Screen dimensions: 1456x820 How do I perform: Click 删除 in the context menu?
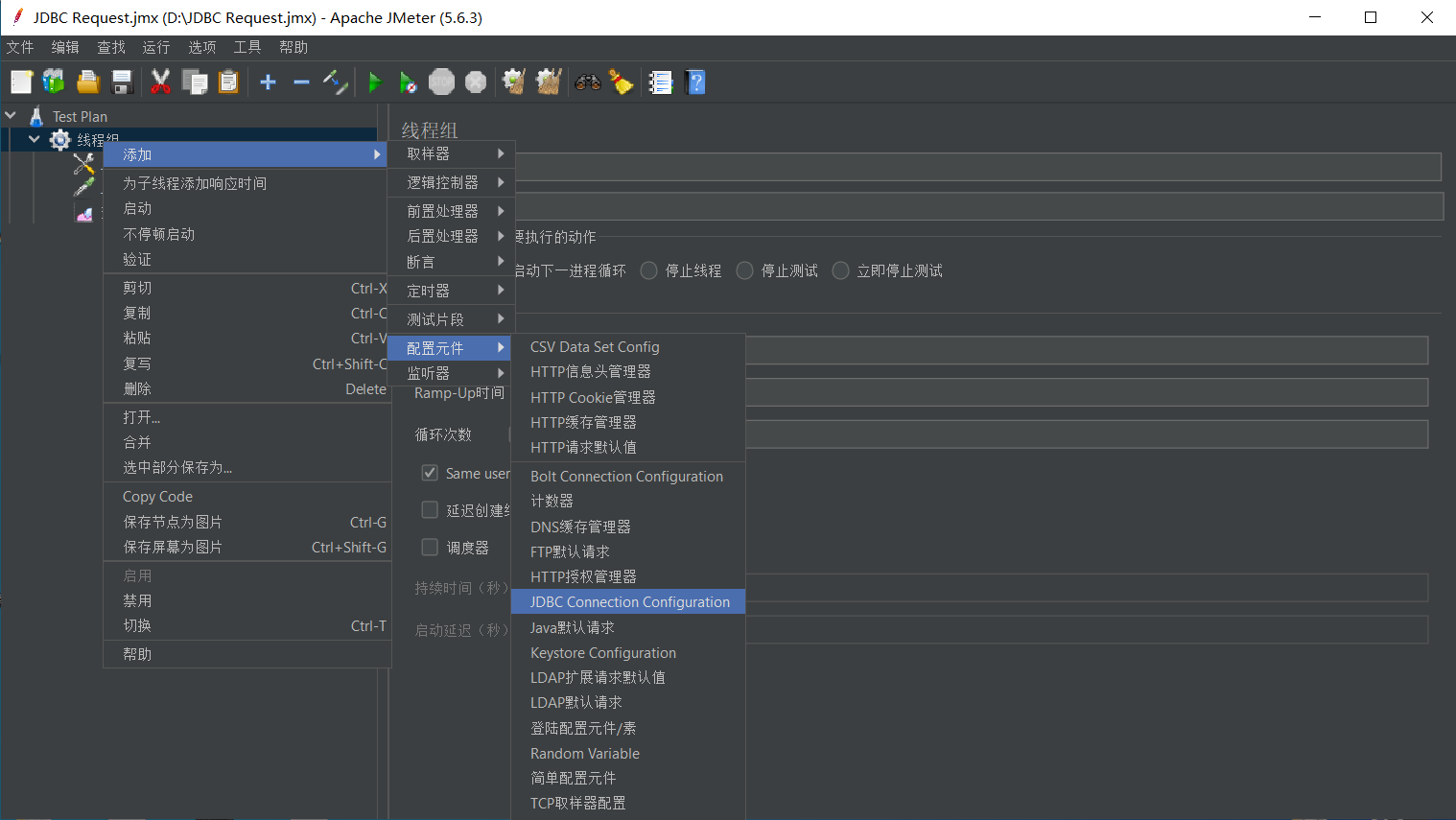[x=247, y=388]
